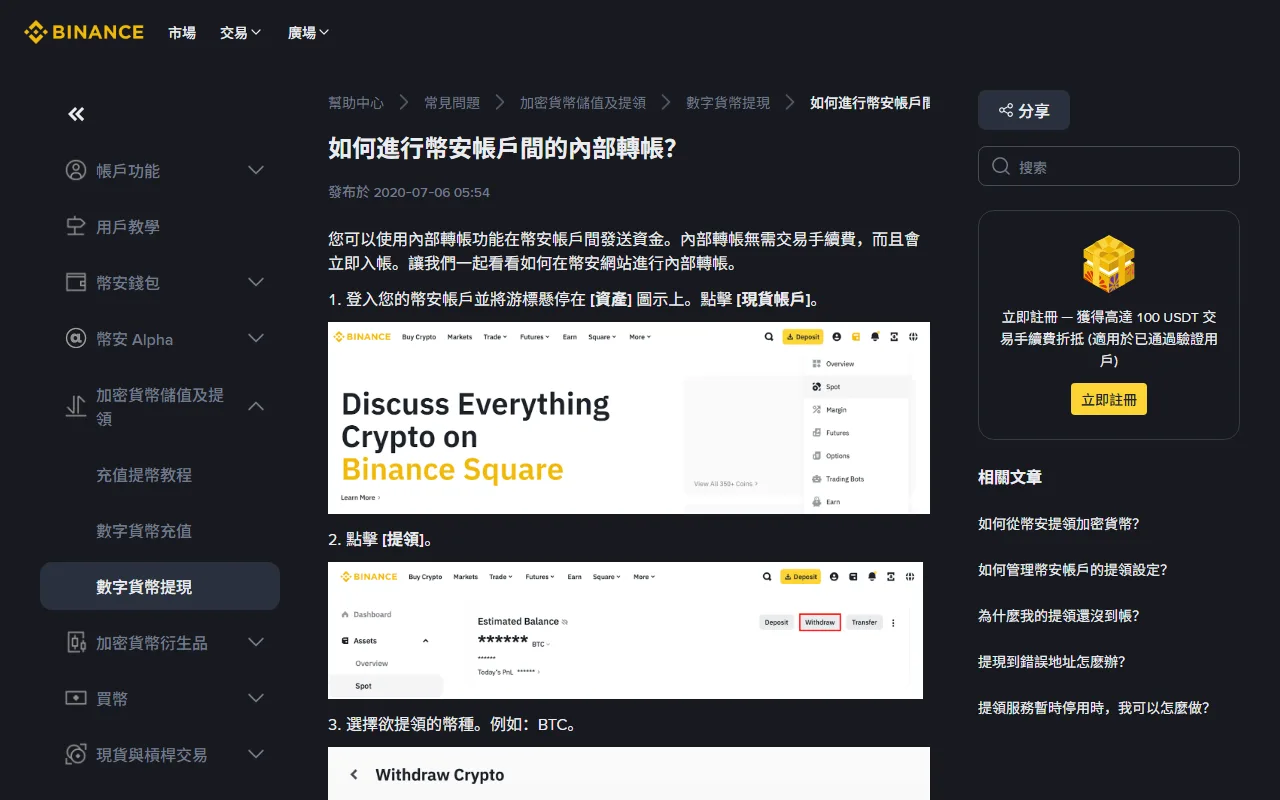Click the crypto derivatives icon
The height and width of the screenshot is (800, 1280).
point(76,642)
